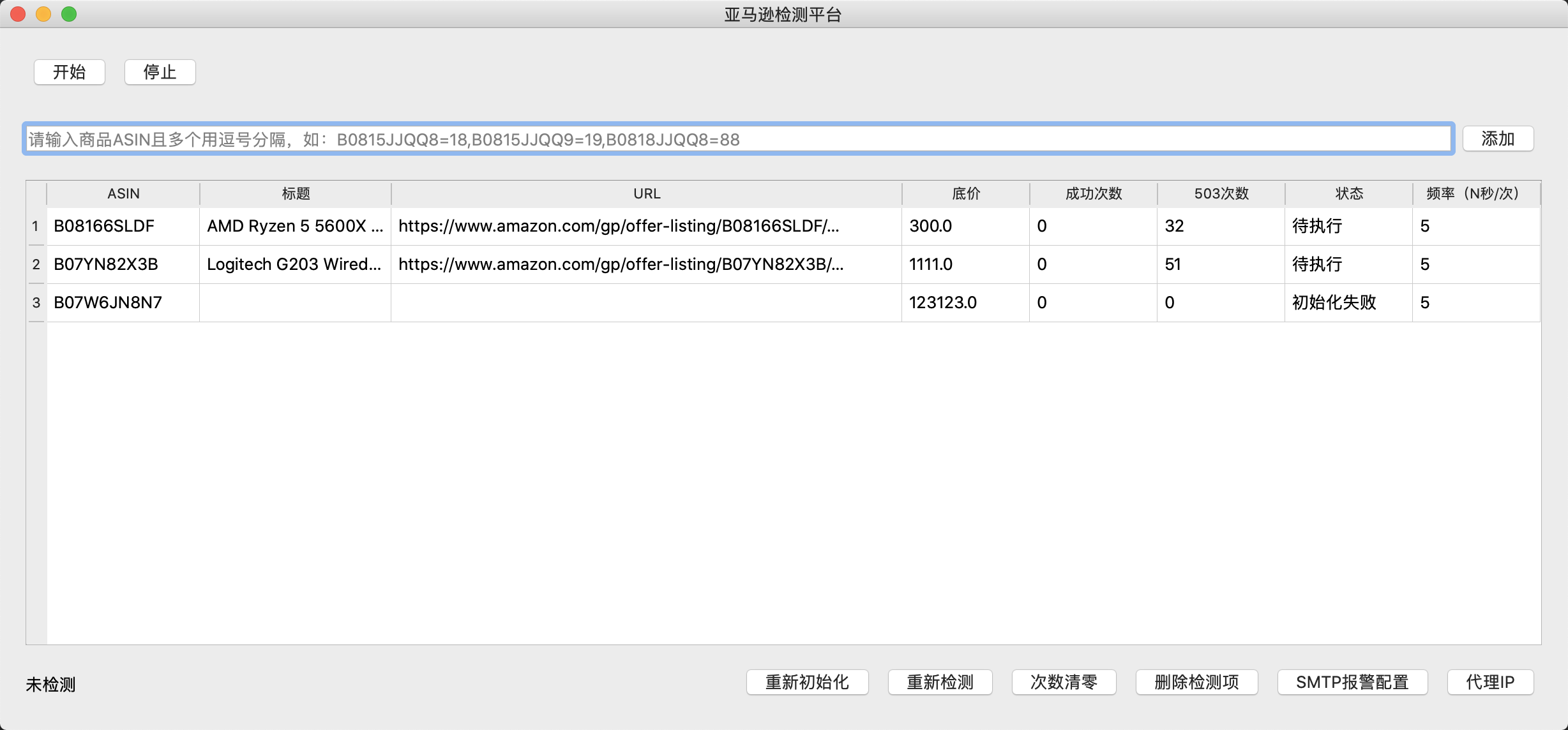This screenshot has width=1568, height=730.
Task: Click the 503 count cell showing 51
Action: click(1221, 264)
